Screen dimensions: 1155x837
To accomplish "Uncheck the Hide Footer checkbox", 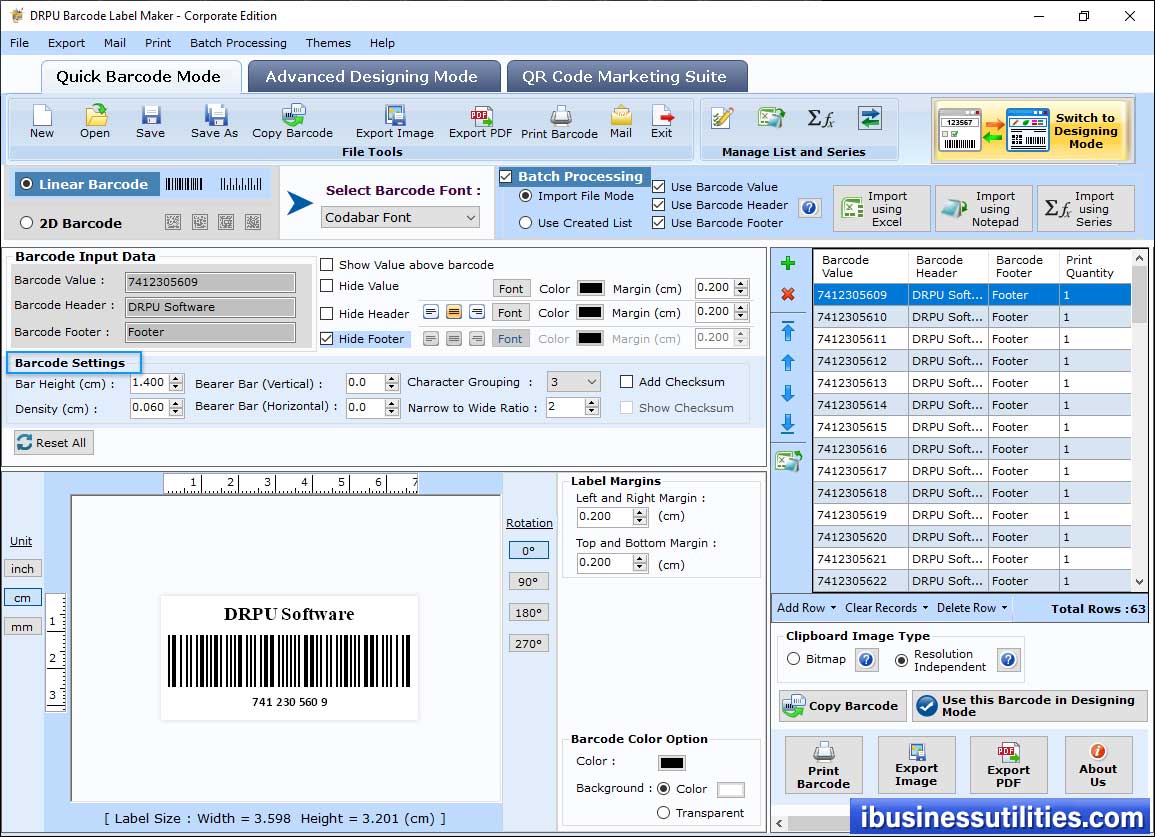I will pyautogui.click(x=326, y=338).
